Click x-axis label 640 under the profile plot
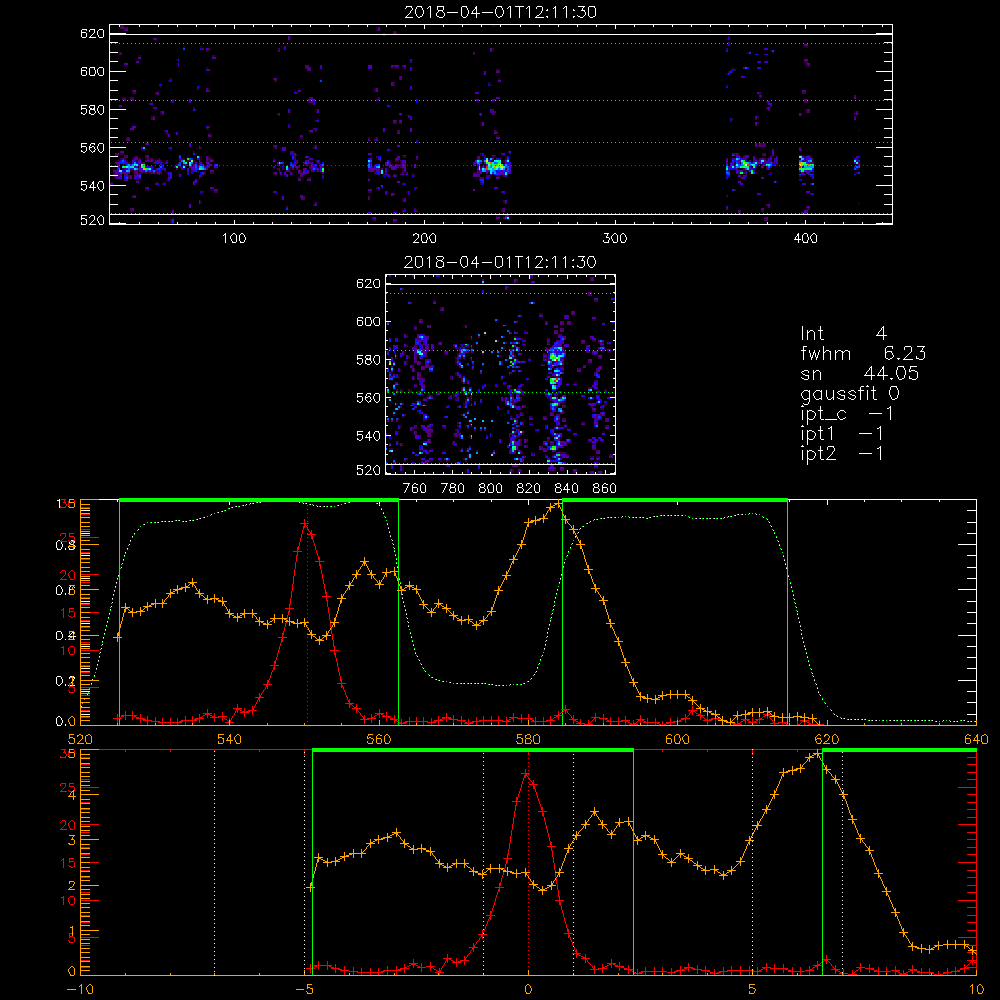Screen dimensions: 1000x1000 tap(976, 739)
